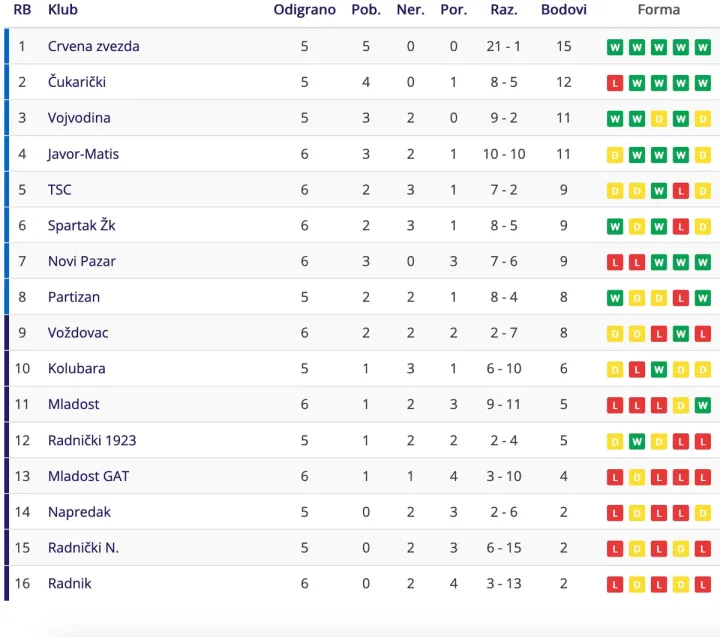Open the Javor-Matis club link
The width and height of the screenshot is (720, 637).
tap(83, 154)
